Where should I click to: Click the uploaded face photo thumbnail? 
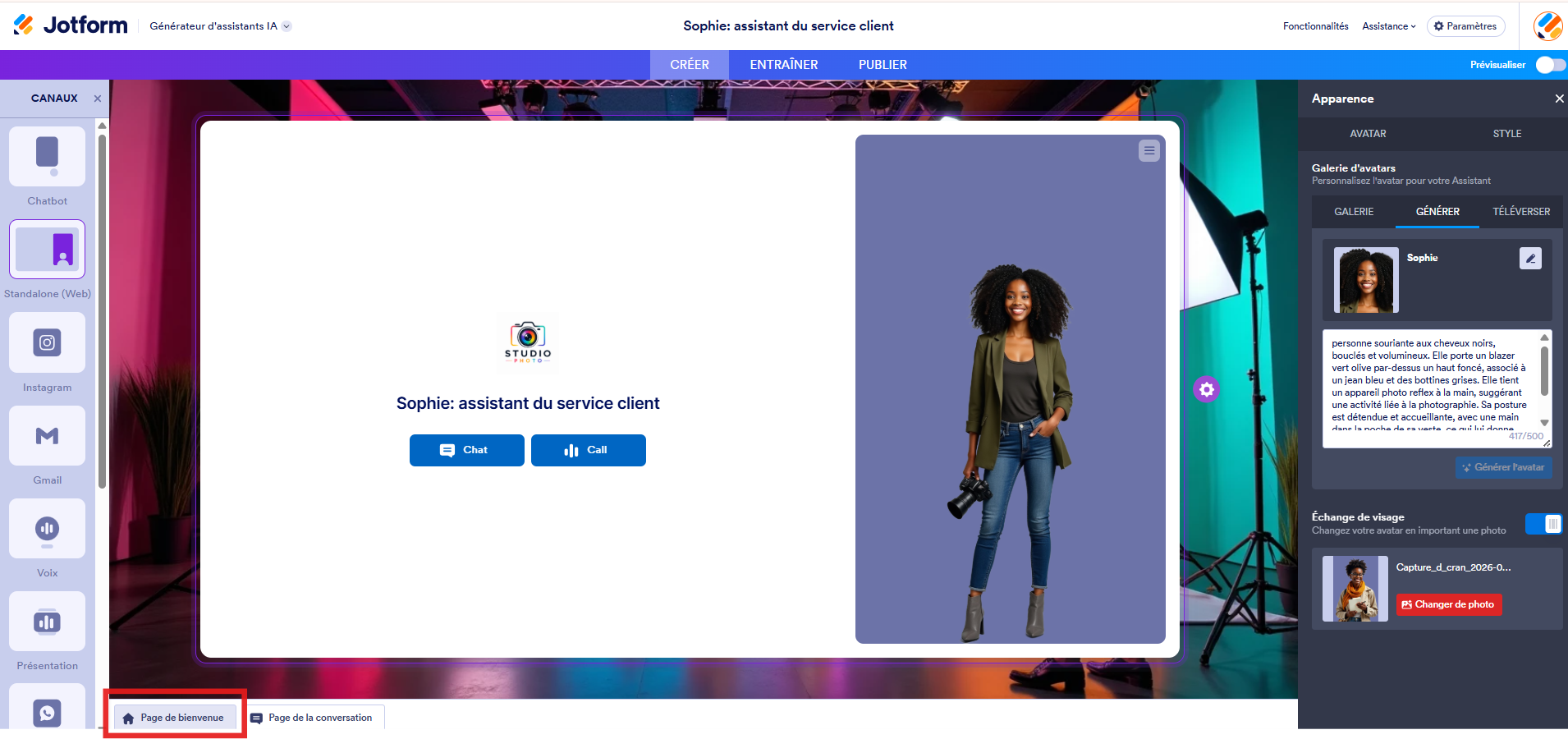[1355, 589]
